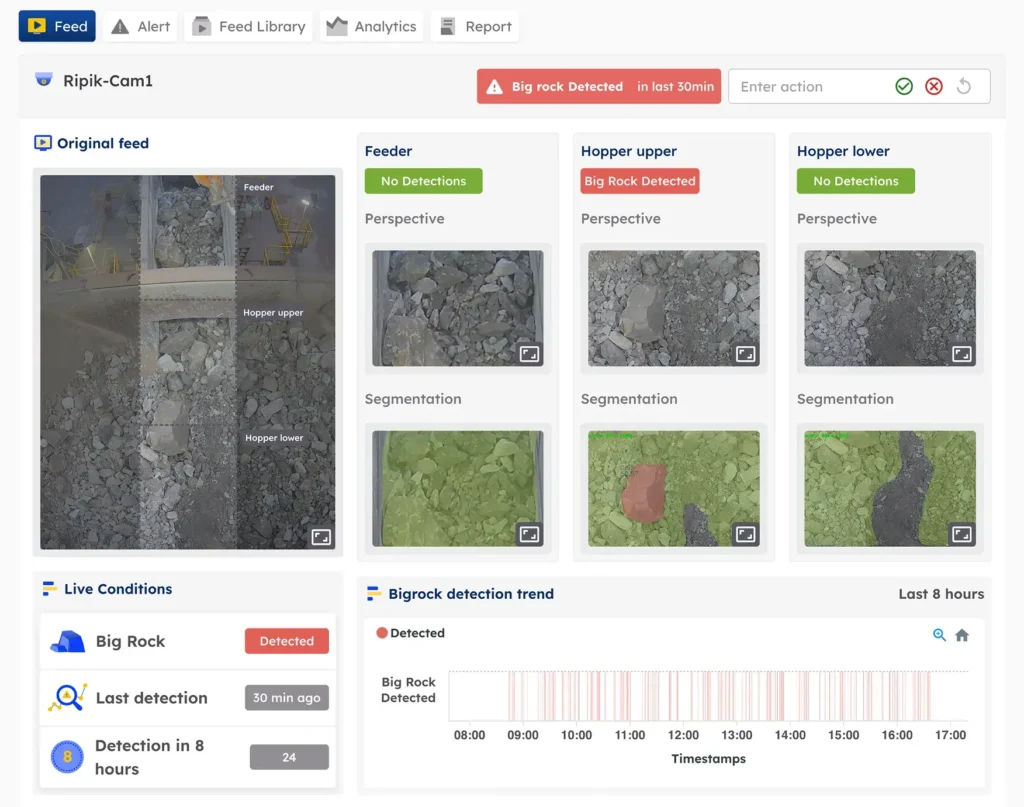Click the home reset icon on trend chart
The image size is (1024, 807).
coord(962,635)
